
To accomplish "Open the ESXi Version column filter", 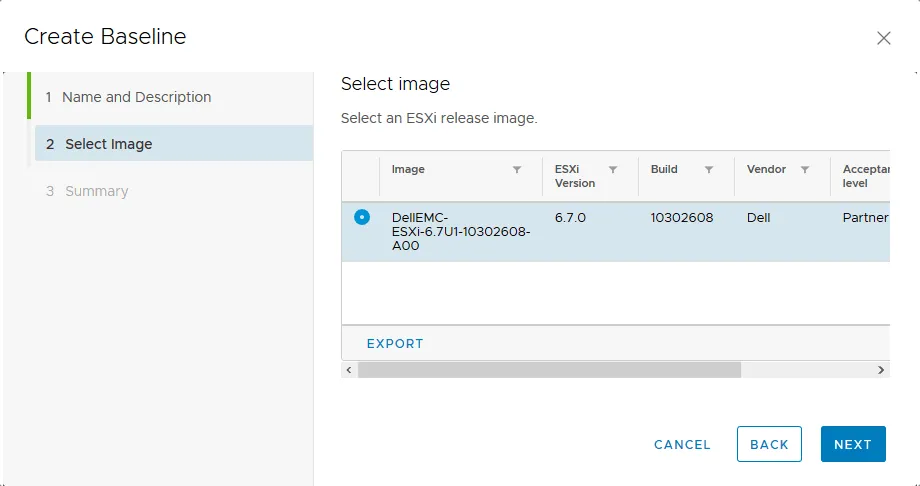I will point(613,170).
